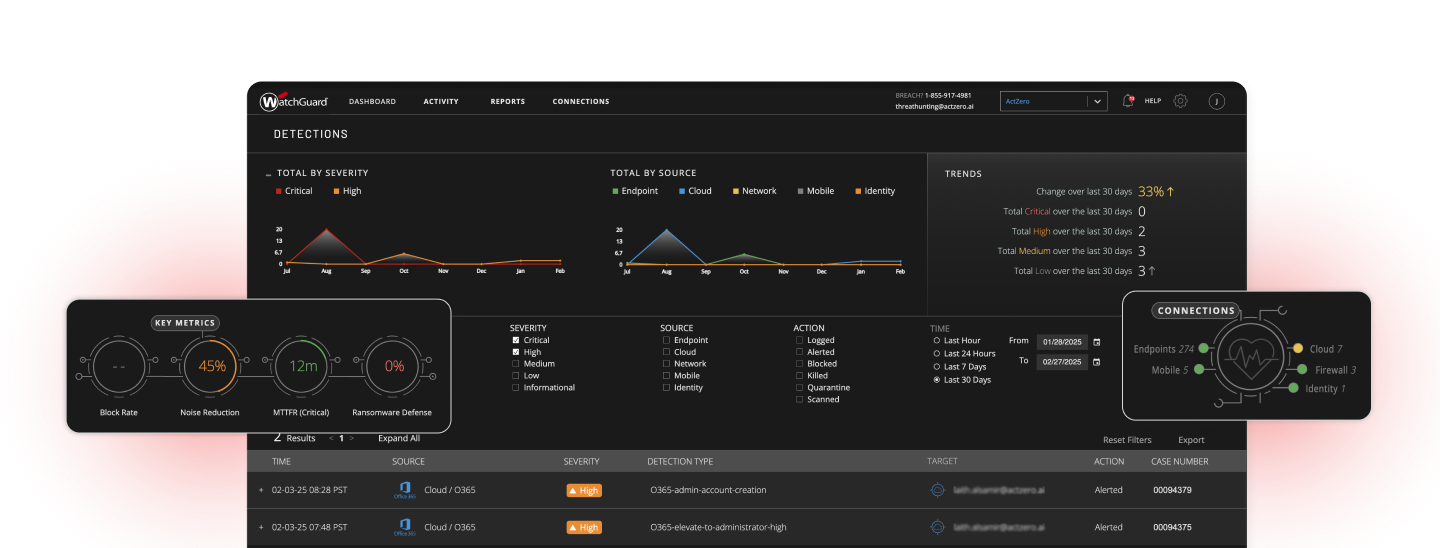1440x548 pixels.
Task: Click target icon in O365-admin-account-creation row
Action: (x=937, y=490)
